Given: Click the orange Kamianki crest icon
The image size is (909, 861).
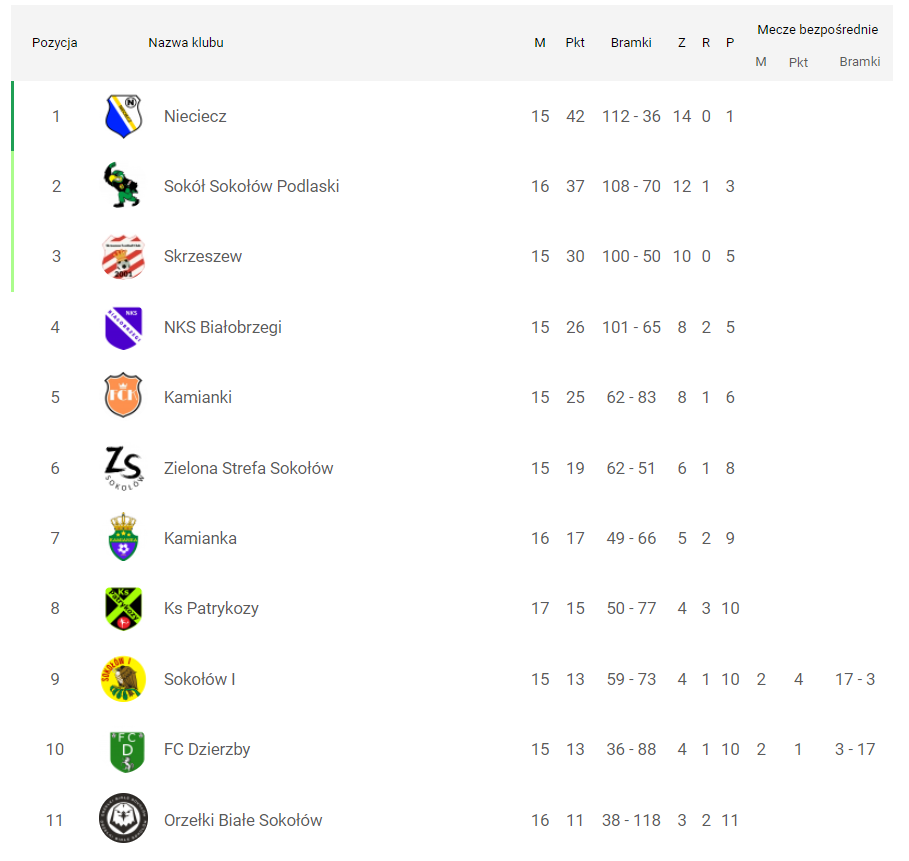Looking at the screenshot, I should pos(124,397).
